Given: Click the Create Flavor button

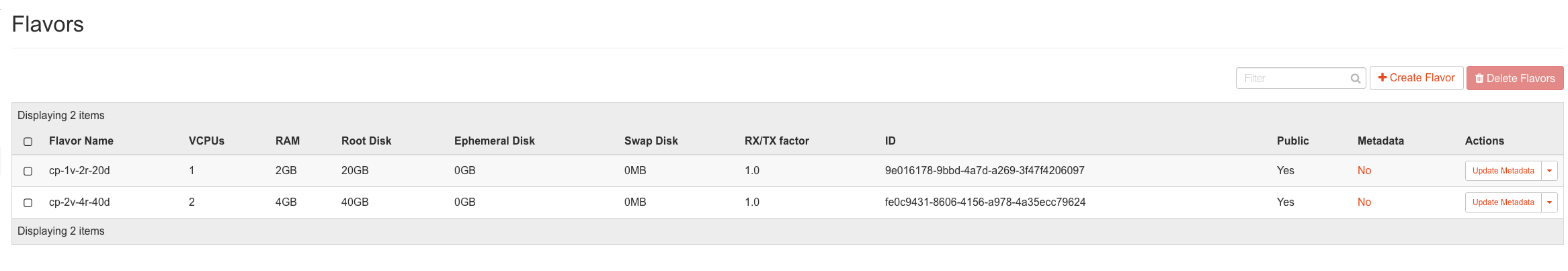Looking at the screenshot, I should coord(1416,78).
